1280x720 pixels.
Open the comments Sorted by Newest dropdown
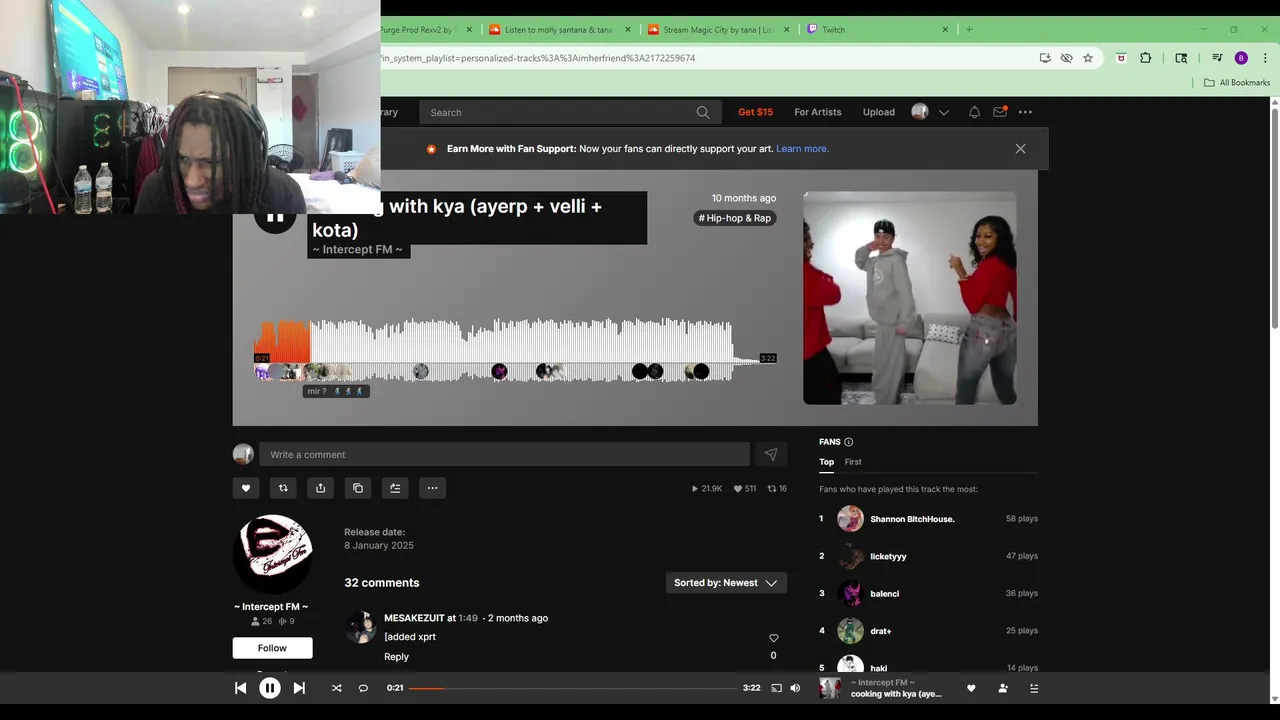tap(726, 583)
